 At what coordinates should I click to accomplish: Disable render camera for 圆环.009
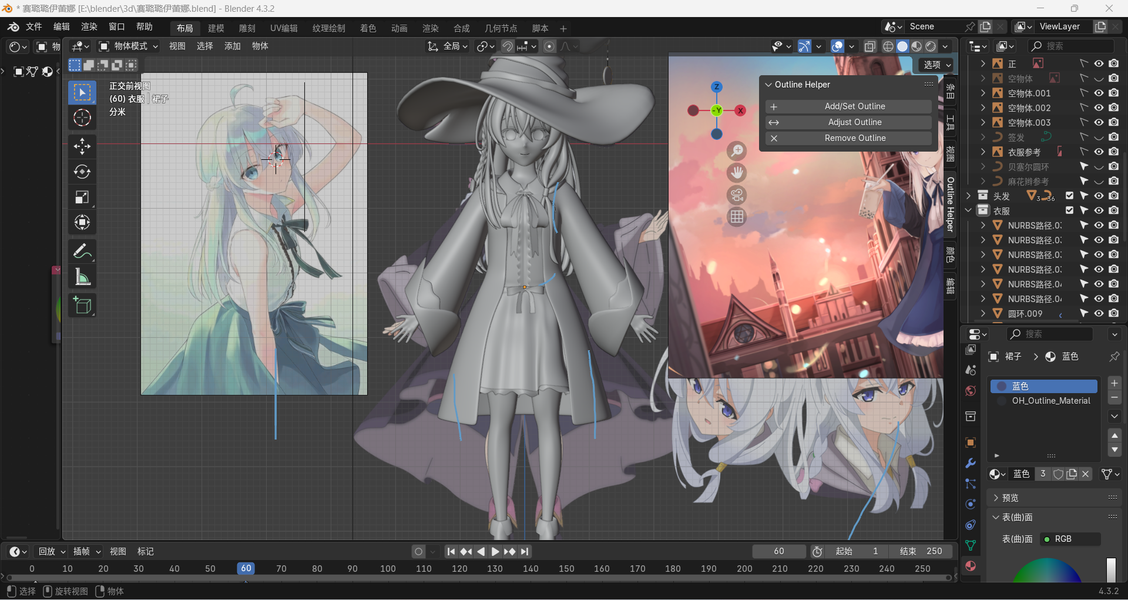pyautogui.click(x=1114, y=314)
